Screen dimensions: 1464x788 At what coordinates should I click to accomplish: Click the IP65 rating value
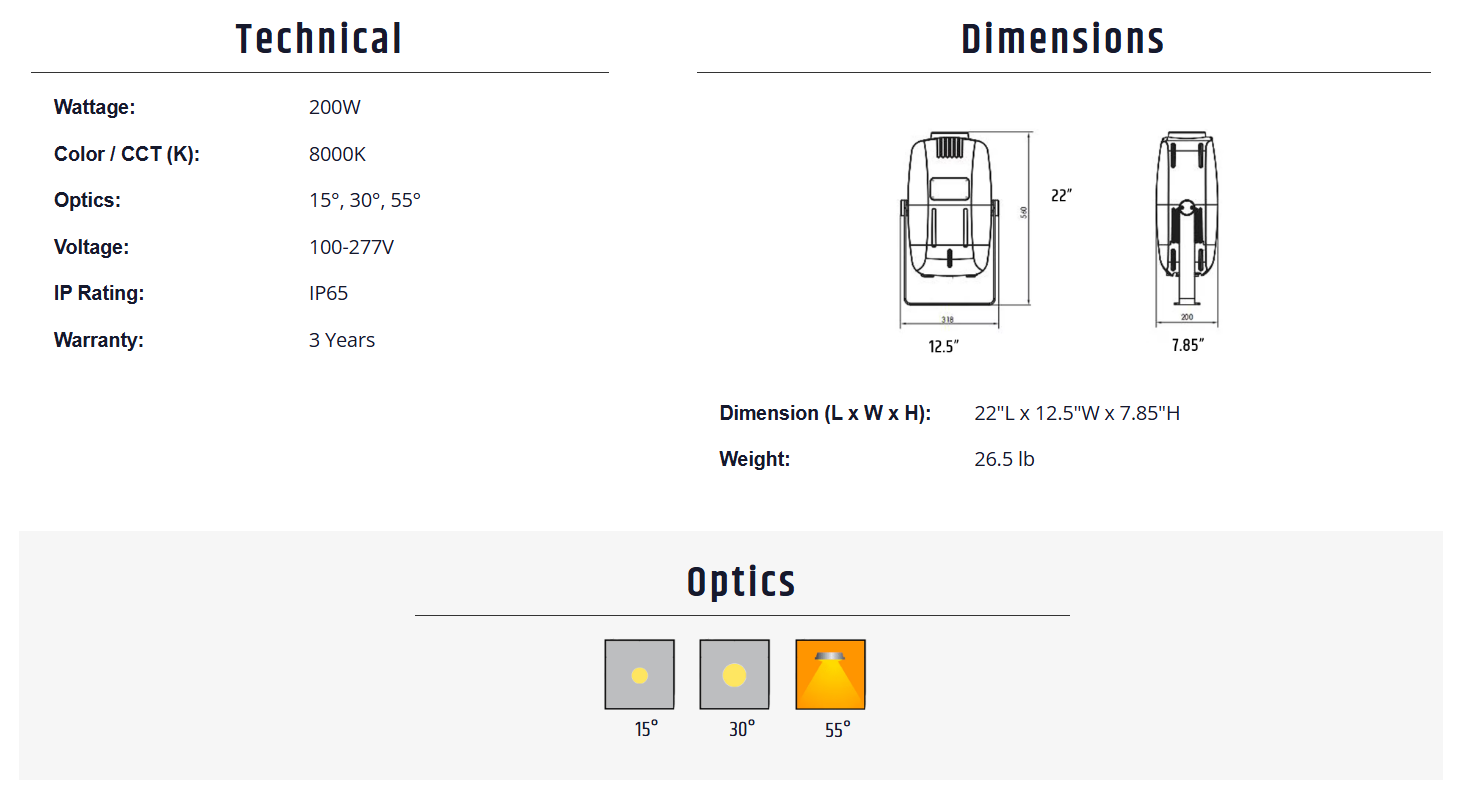tap(329, 293)
